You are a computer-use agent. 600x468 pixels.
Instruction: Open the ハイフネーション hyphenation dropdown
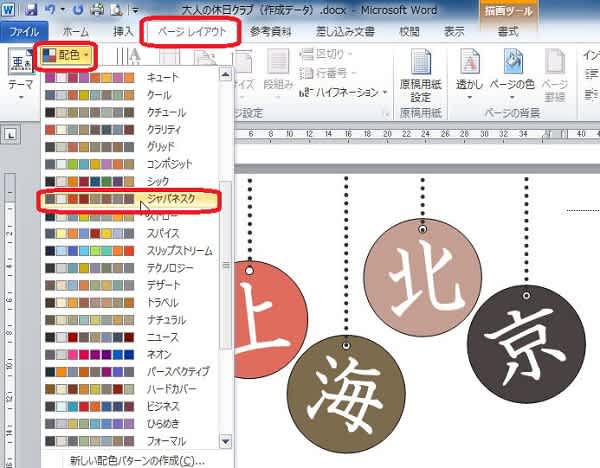pos(345,92)
